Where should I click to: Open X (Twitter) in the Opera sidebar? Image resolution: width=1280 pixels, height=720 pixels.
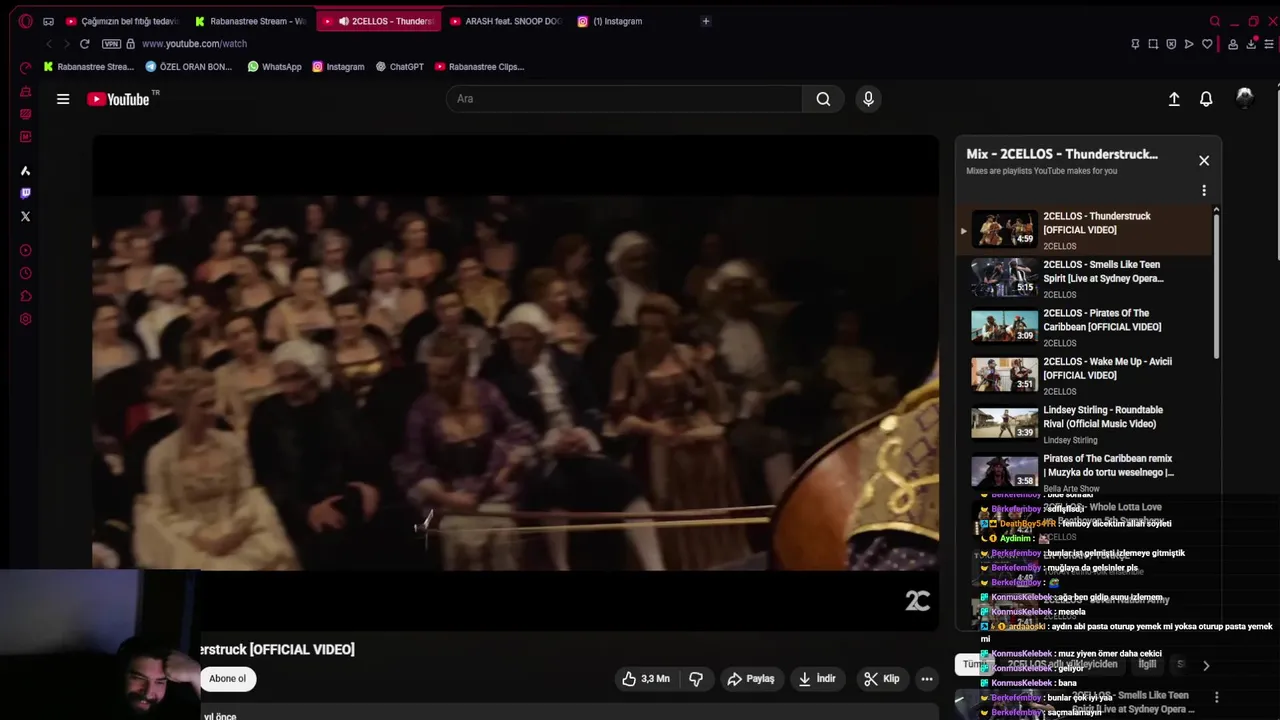coord(26,216)
